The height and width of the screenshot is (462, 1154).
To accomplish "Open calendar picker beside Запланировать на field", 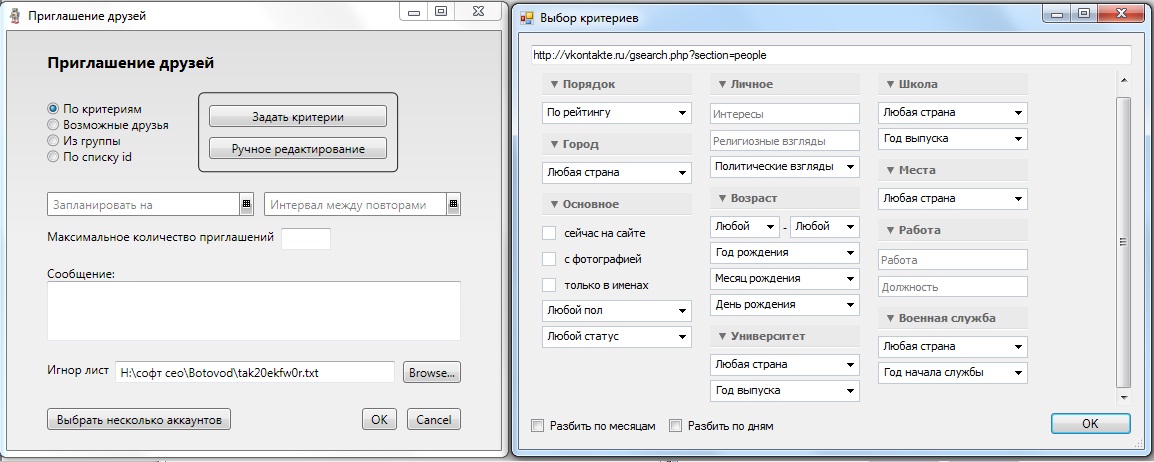I will point(246,205).
